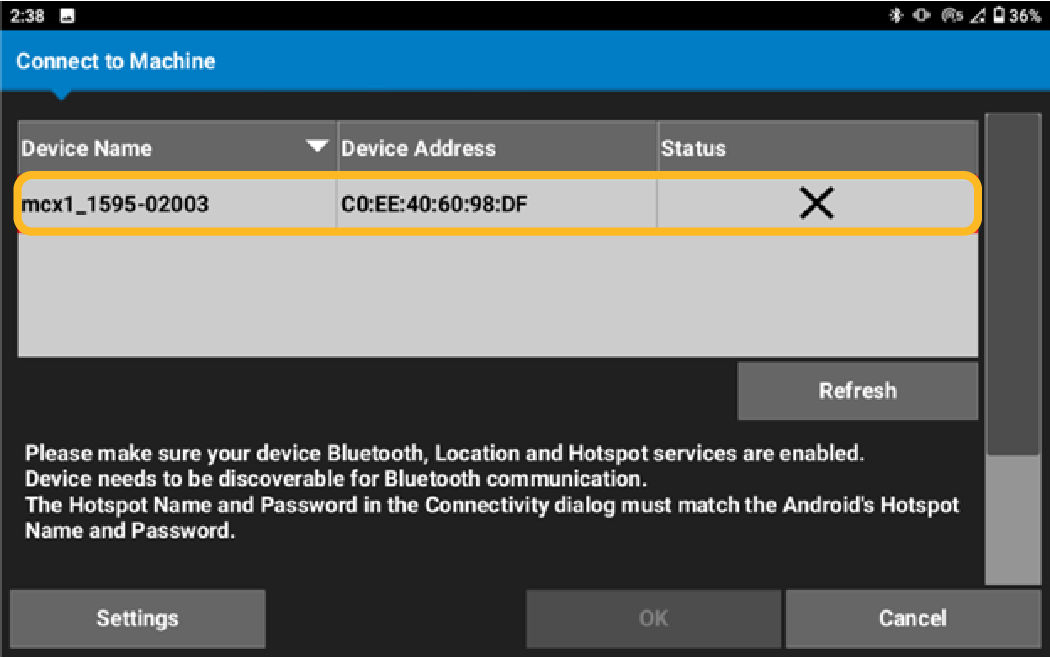Click the C0:EE:40:60:98:DF device address cell
The width and height of the screenshot is (1050, 658).
[435, 205]
